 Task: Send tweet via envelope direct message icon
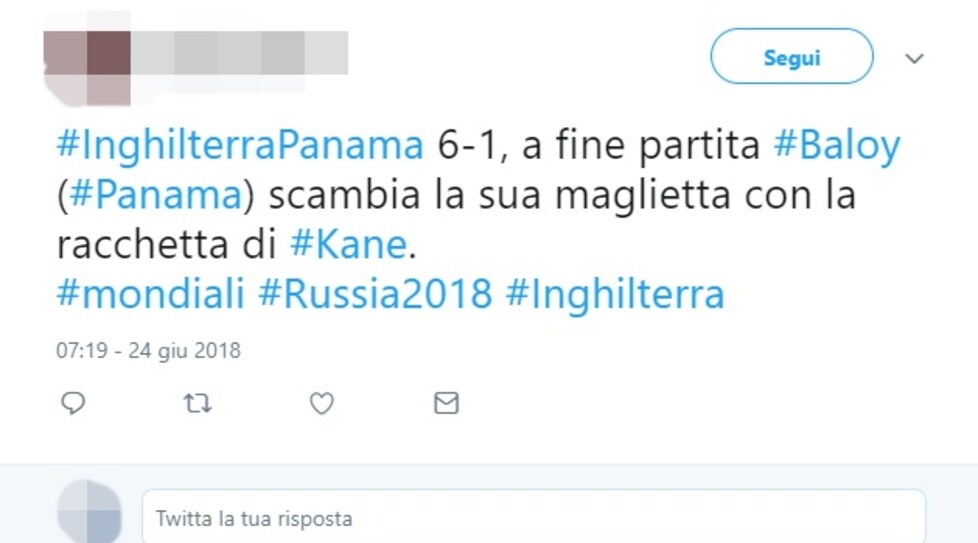point(447,403)
